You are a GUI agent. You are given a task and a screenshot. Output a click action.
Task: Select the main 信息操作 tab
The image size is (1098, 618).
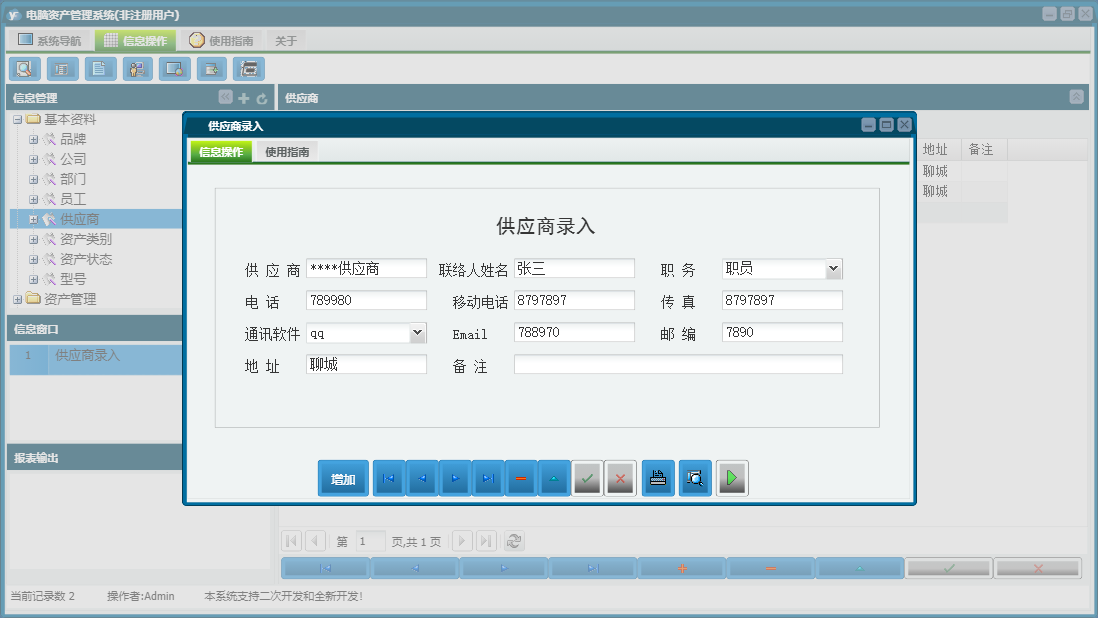pyautogui.click(x=136, y=41)
